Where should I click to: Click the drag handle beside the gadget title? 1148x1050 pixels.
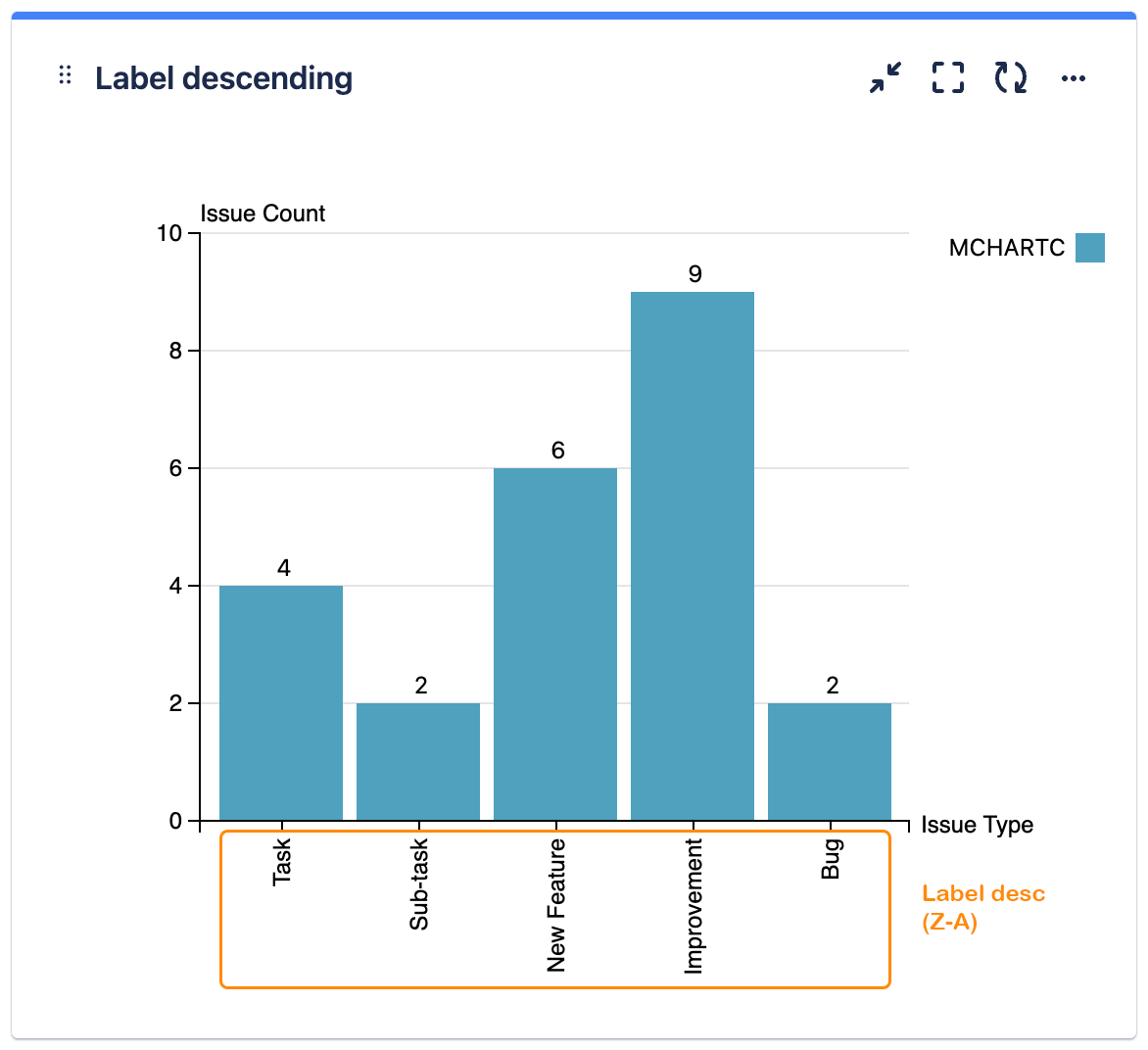coord(66,74)
